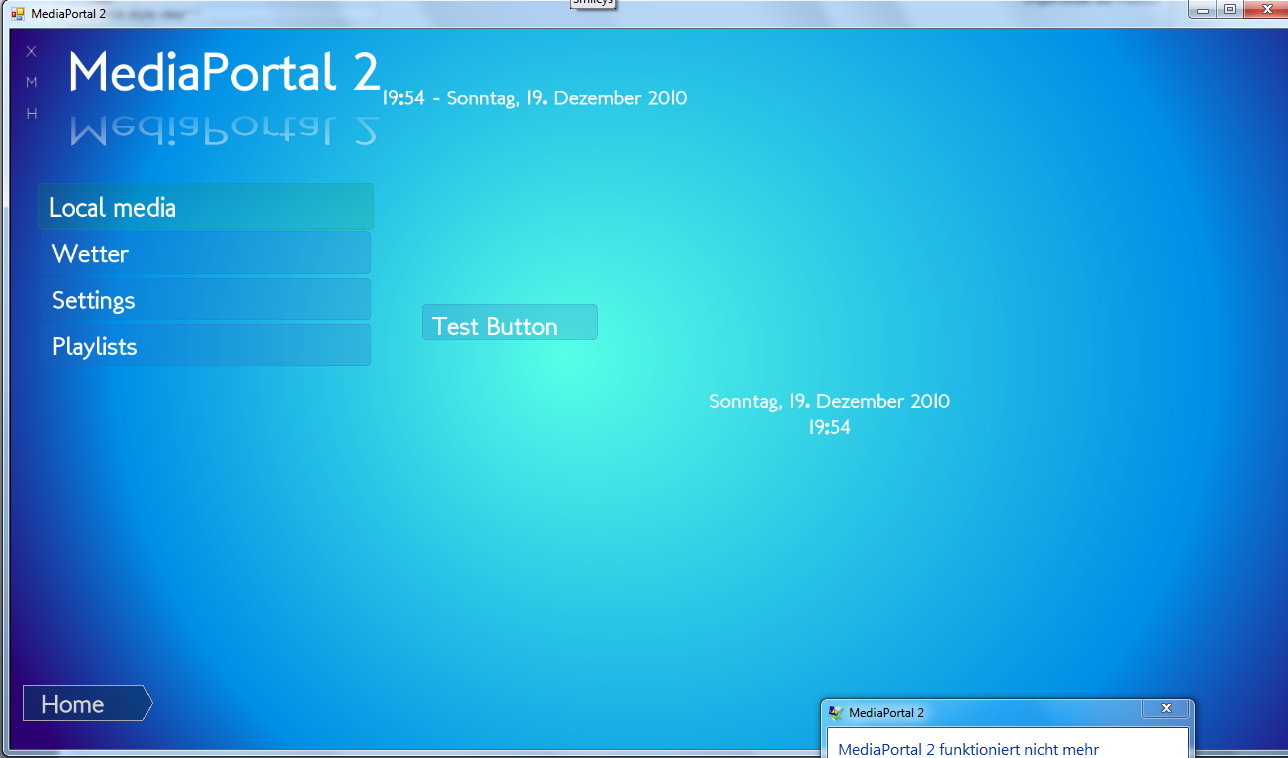This screenshot has height=758, width=1288.
Task: Click the MediaPortal 2 window title bar icon
Action: coord(18,14)
